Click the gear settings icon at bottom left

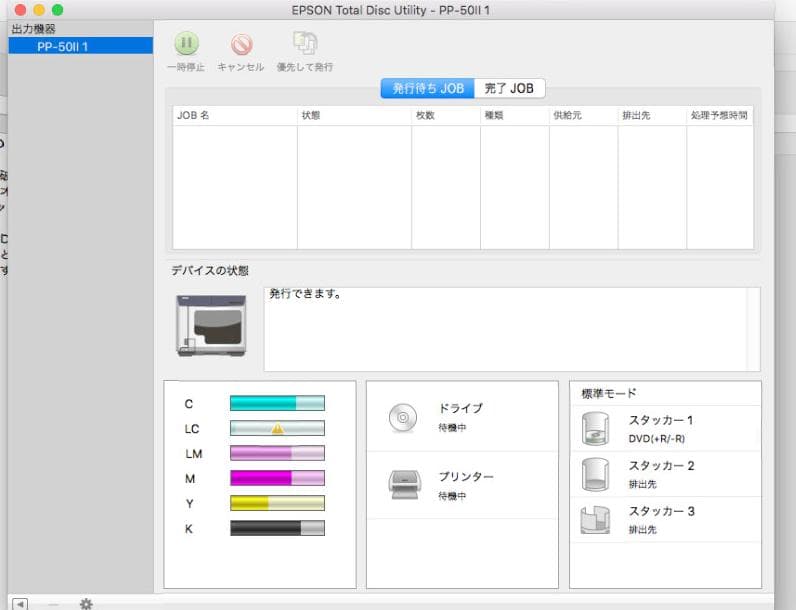click(86, 604)
